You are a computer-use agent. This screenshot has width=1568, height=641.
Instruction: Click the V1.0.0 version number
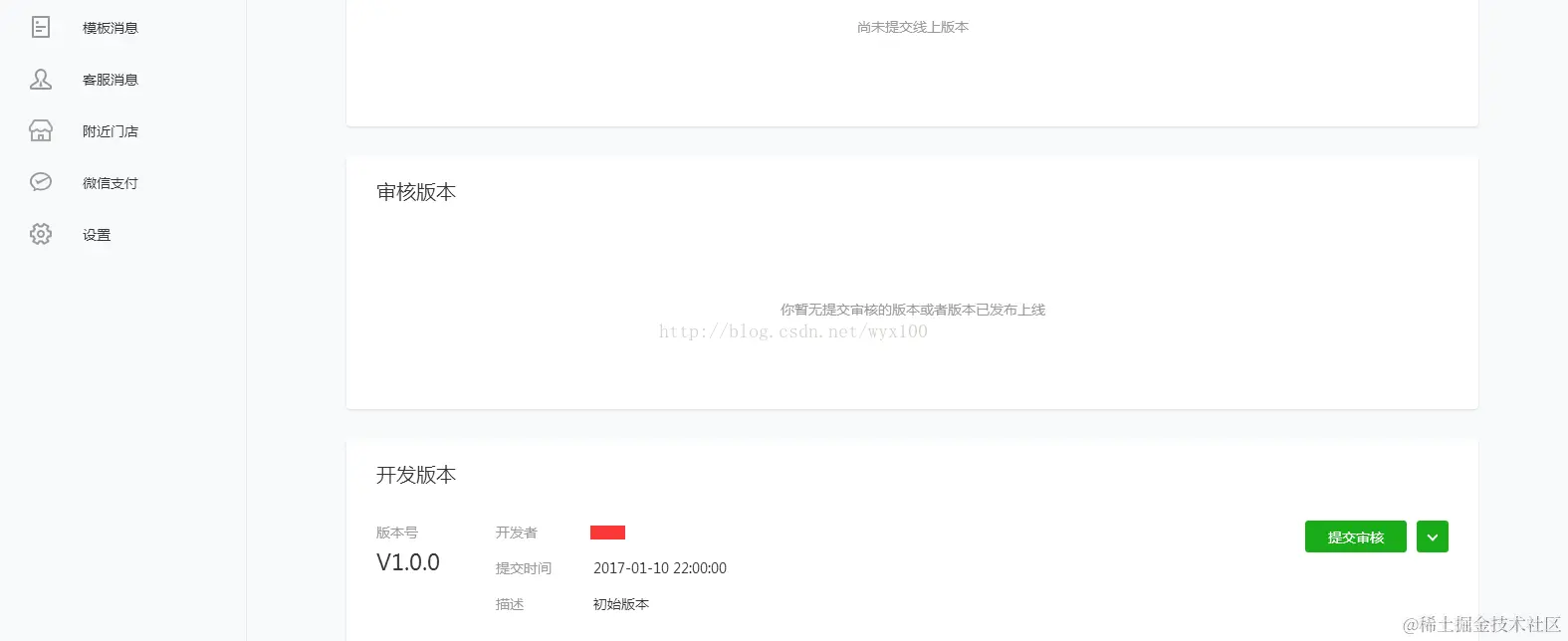pyautogui.click(x=408, y=562)
